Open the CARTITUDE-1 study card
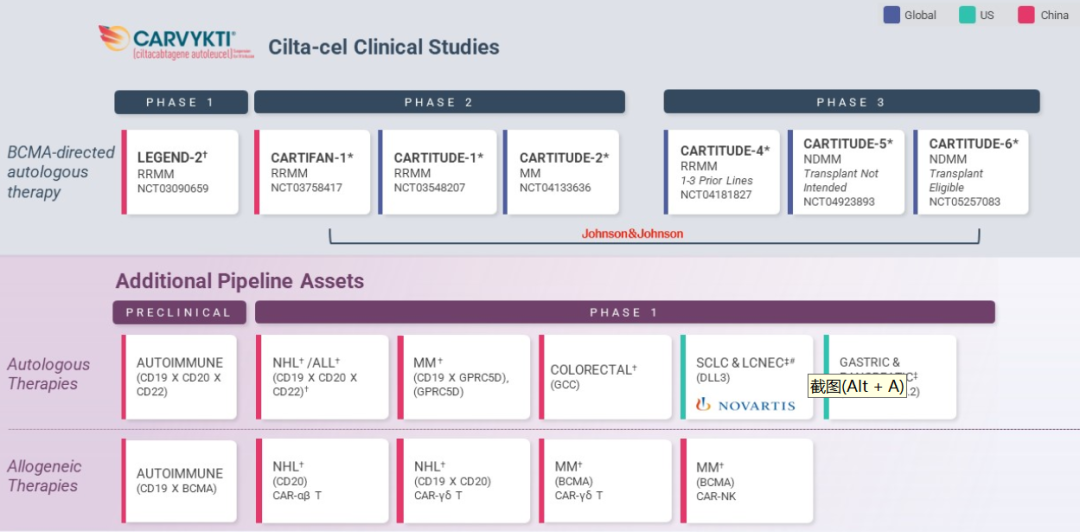 (x=438, y=172)
